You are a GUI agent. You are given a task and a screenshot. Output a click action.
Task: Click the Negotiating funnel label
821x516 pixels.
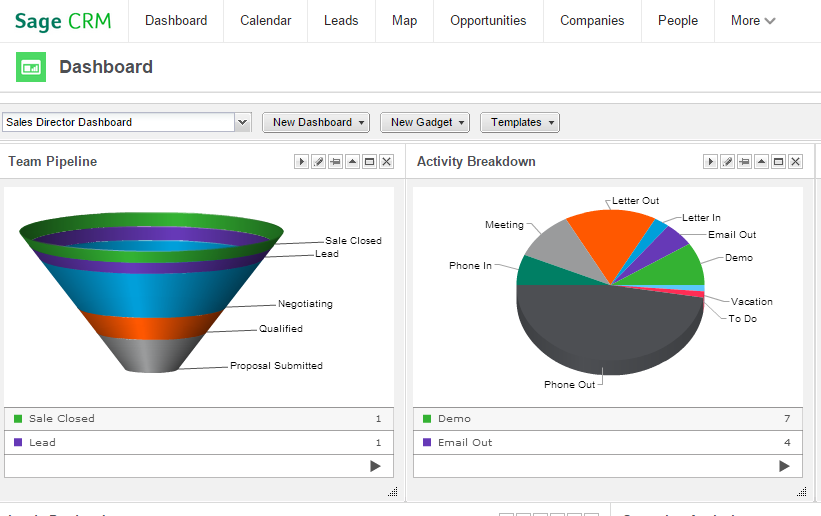click(305, 304)
